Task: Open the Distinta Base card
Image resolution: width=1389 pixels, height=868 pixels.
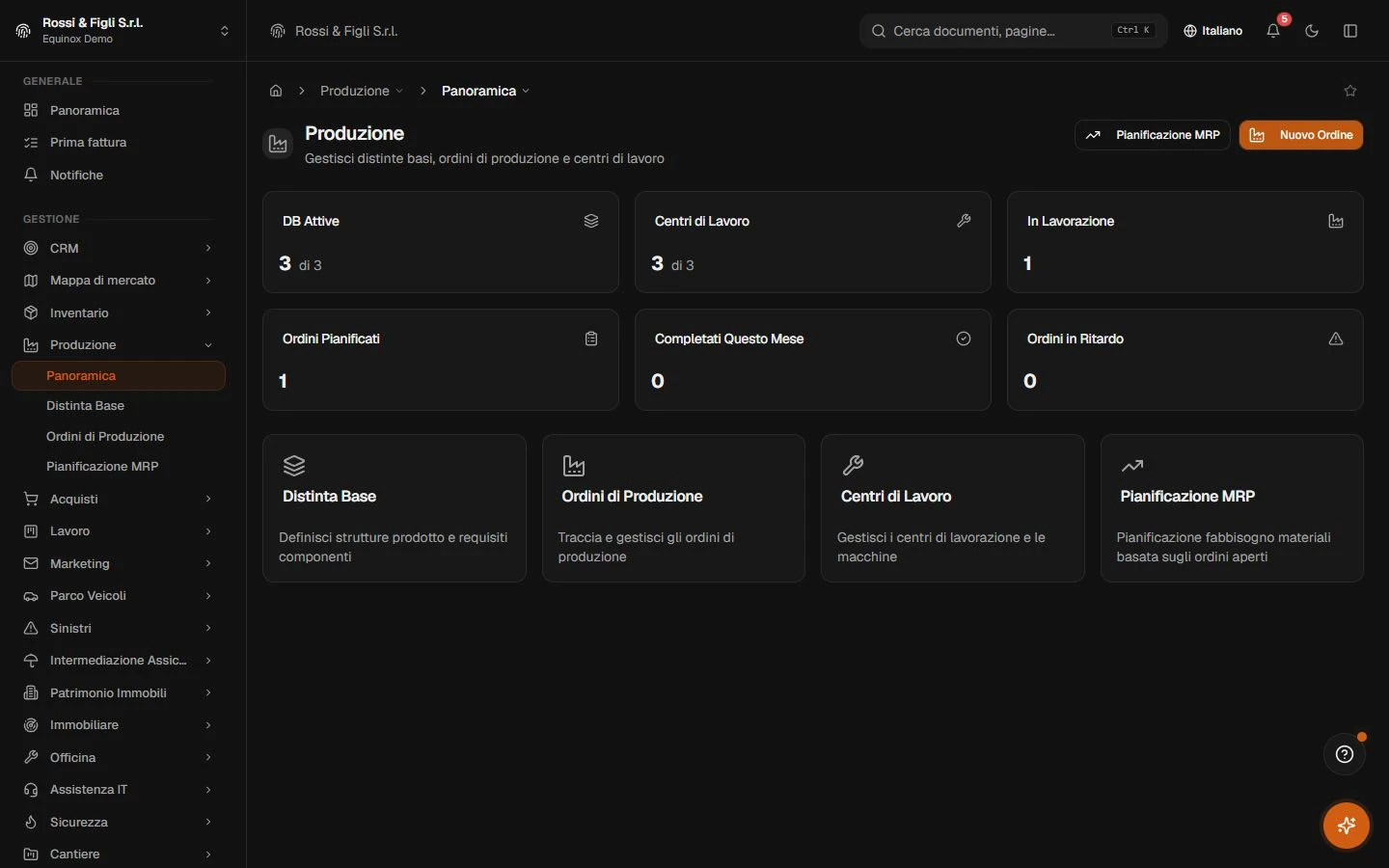Action: coord(395,508)
